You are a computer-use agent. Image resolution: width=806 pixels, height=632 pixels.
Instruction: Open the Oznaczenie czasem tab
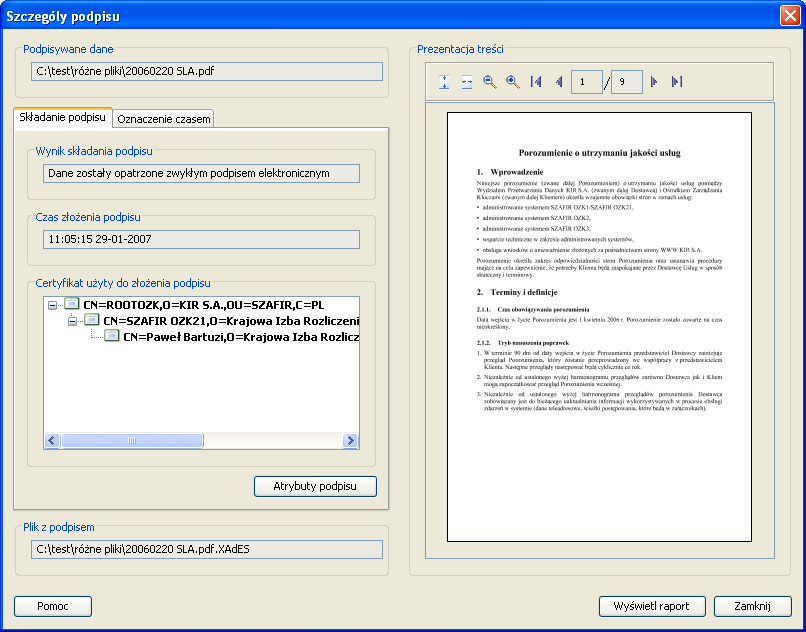[163, 119]
